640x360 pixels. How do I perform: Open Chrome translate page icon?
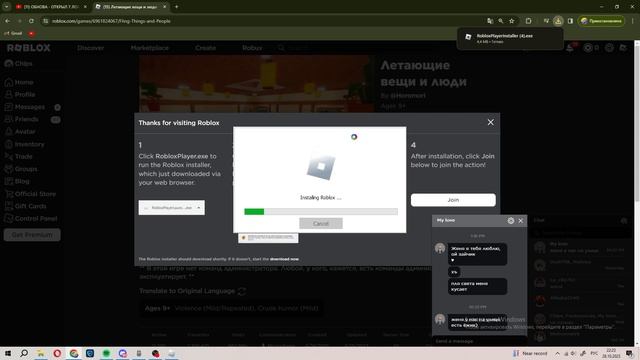pyautogui.click(x=490, y=21)
